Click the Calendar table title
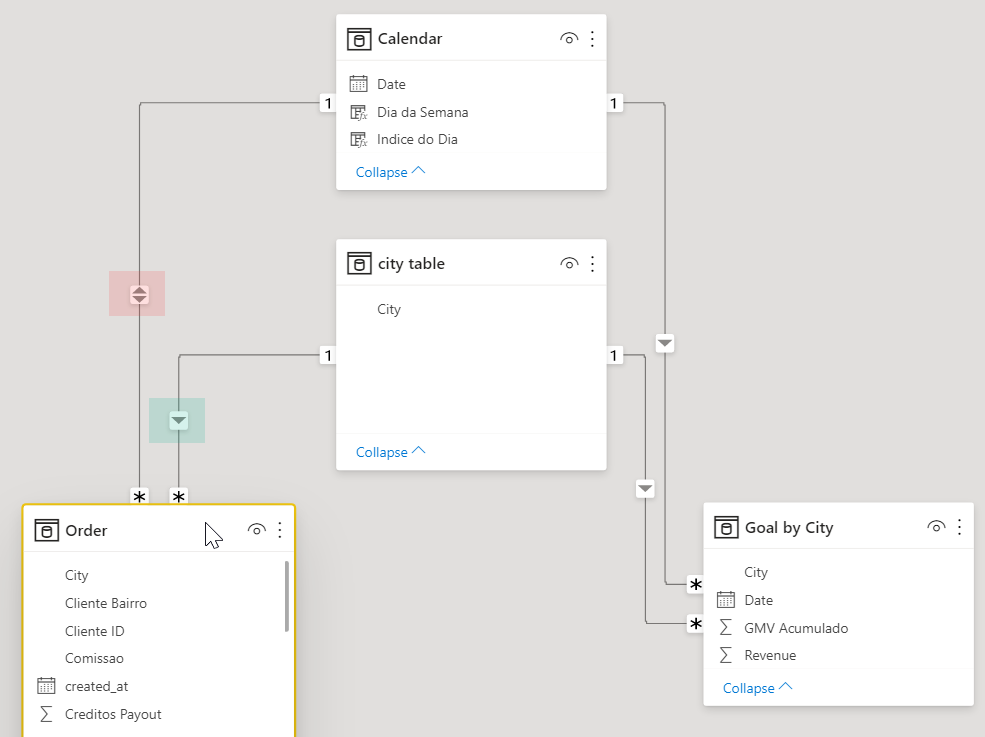Screen dimensions: 985x737 point(410,39)
